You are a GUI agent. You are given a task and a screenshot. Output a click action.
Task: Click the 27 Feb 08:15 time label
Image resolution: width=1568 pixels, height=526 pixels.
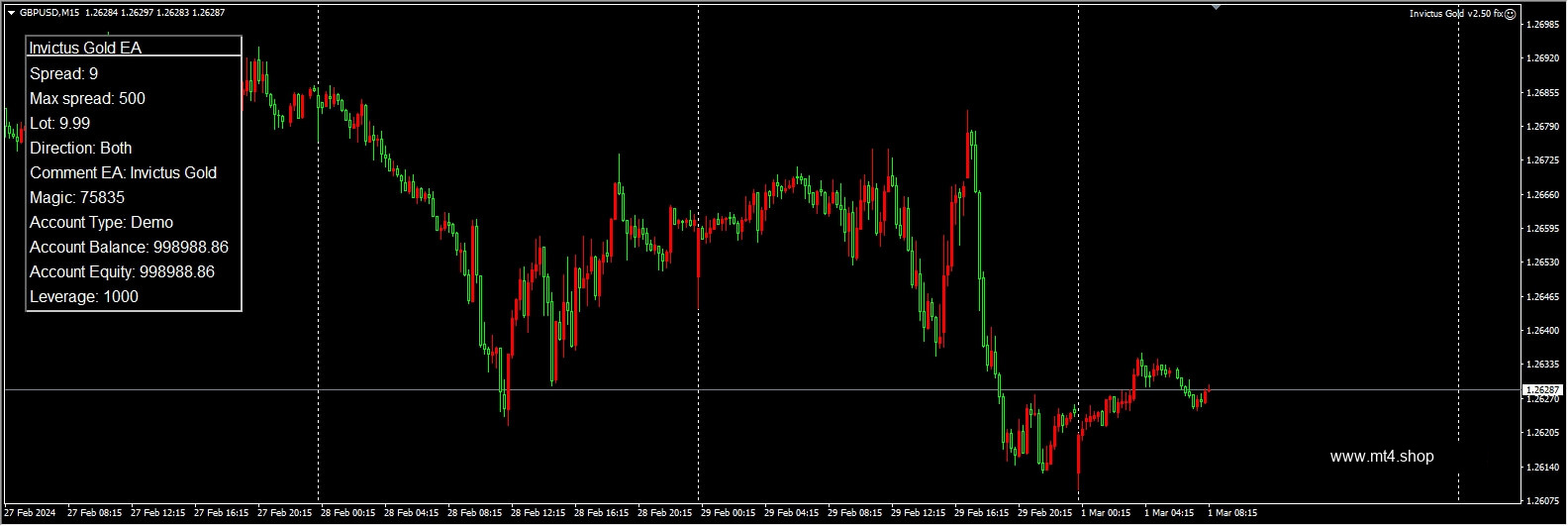pyautogui.click(x=97, y=513)
